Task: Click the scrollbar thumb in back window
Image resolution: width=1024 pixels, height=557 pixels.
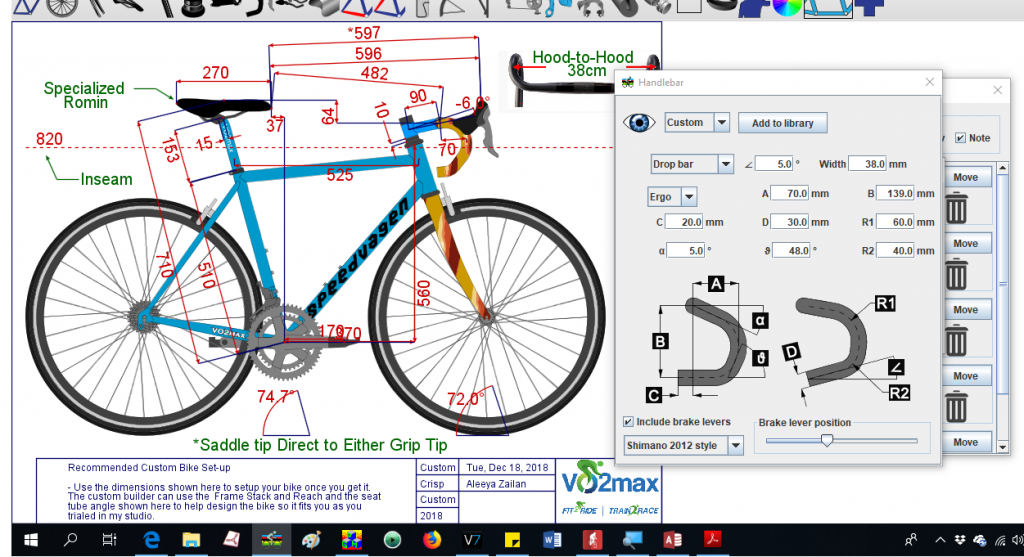Action: tap(1003, 284)
